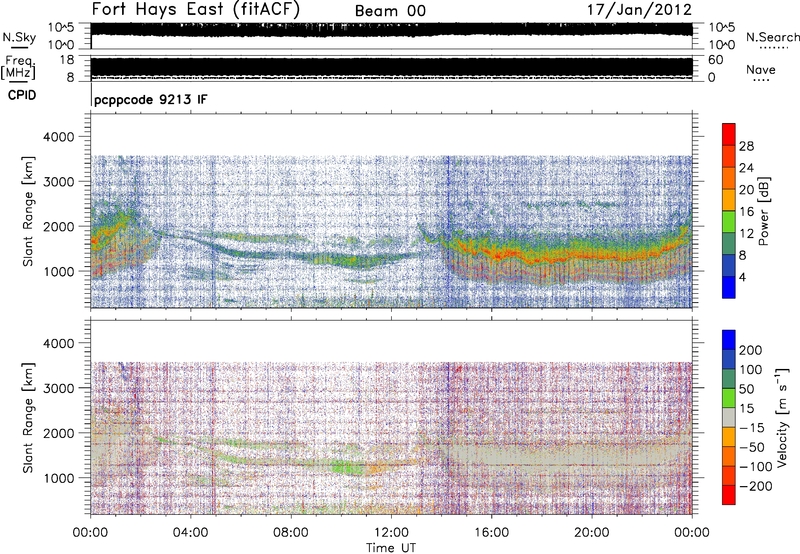Click the noise level black band plot
Screen dimensions: 800x554
tap(391, 30)
